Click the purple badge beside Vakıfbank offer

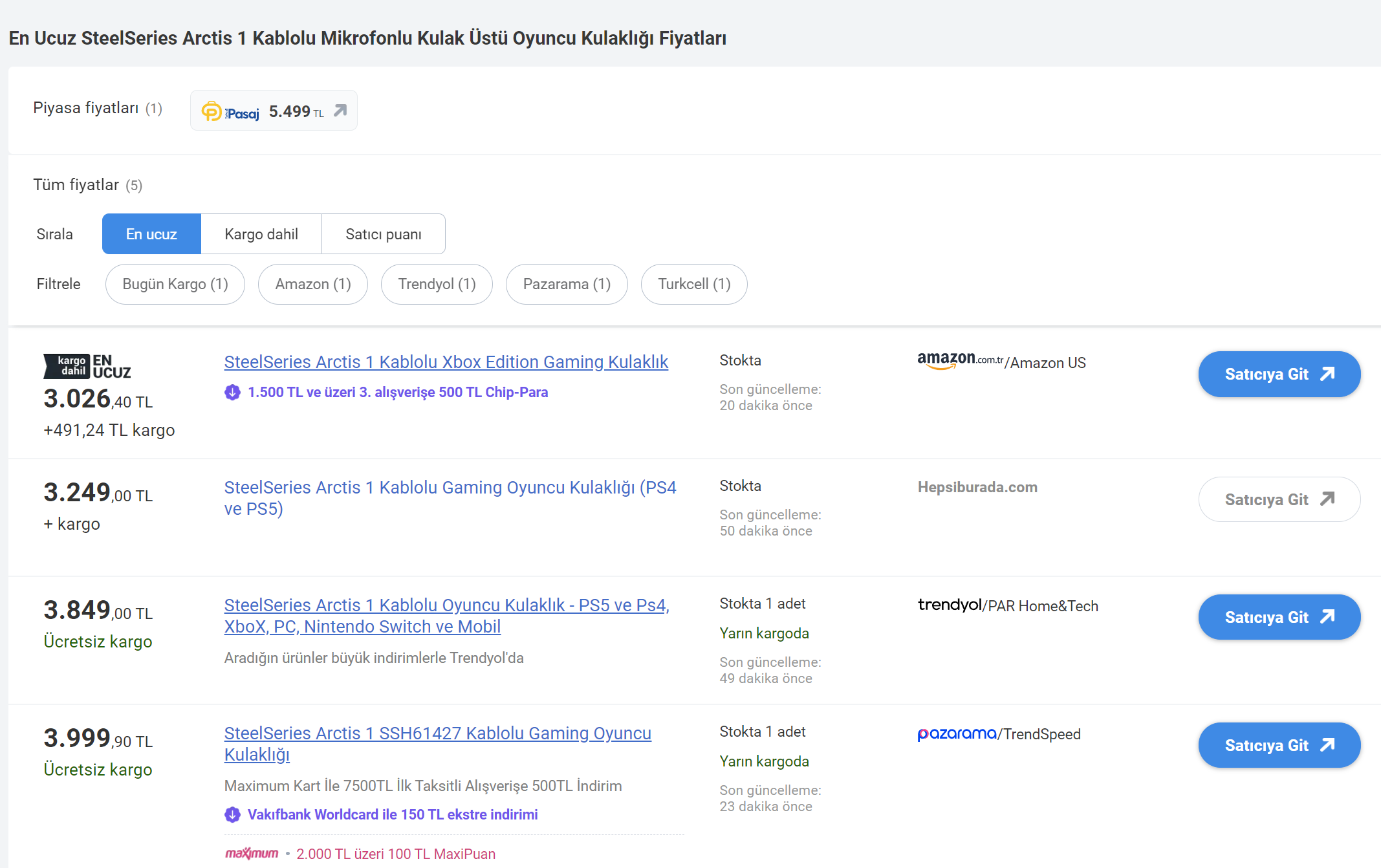tap(232, 814)
